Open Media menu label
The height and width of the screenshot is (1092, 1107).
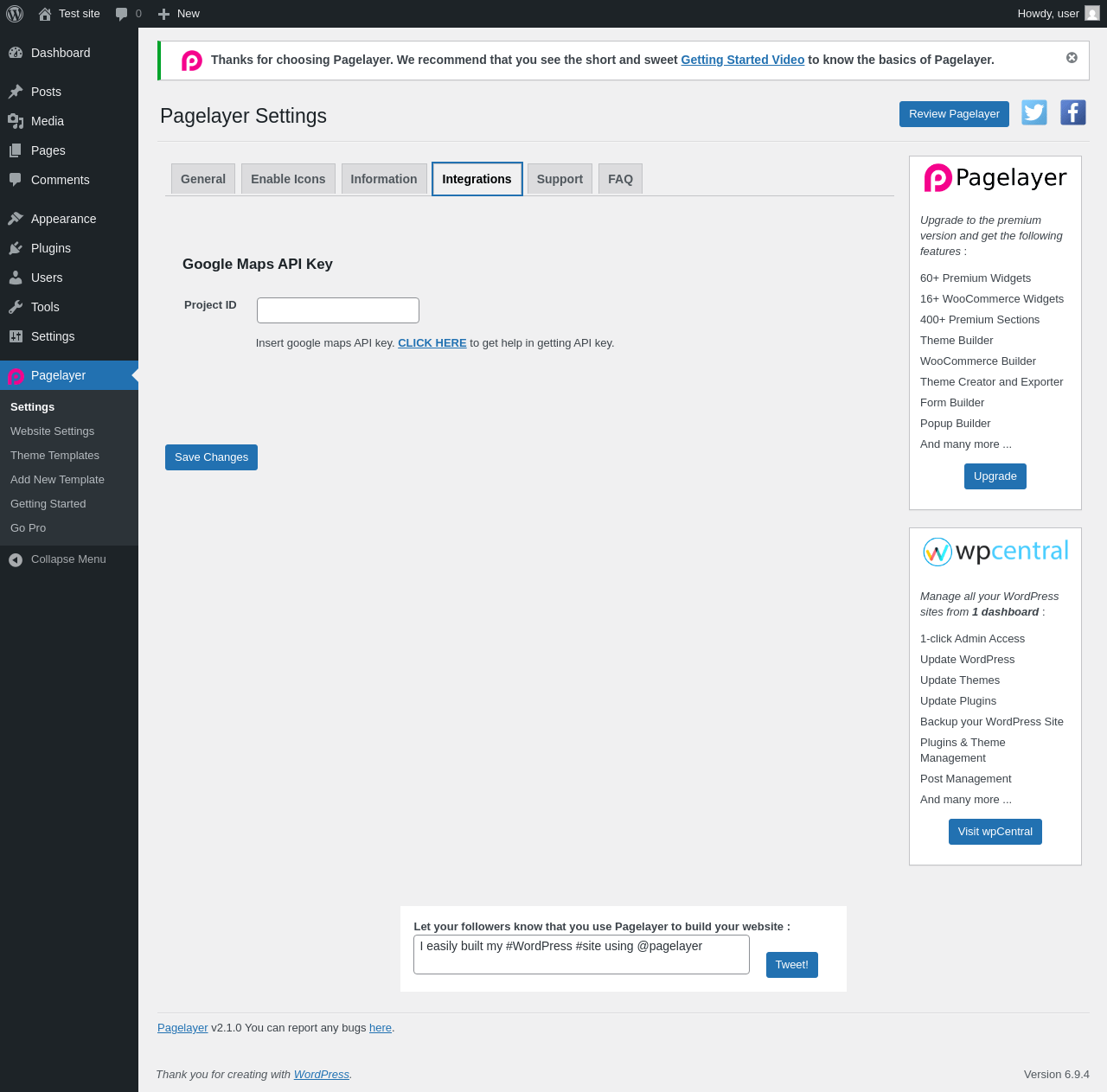pos(48,121)
